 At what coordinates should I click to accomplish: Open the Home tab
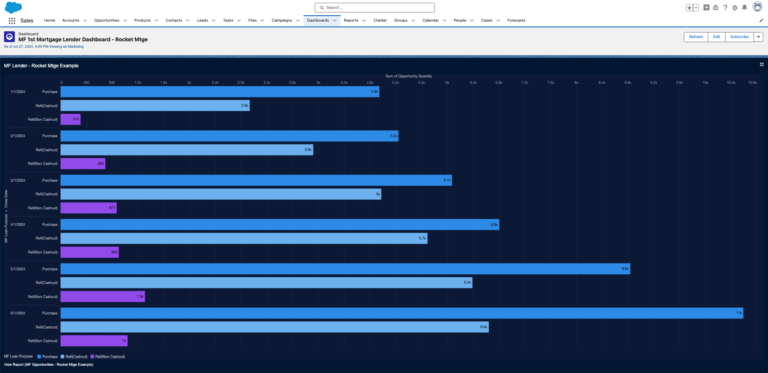click(49, 21)
